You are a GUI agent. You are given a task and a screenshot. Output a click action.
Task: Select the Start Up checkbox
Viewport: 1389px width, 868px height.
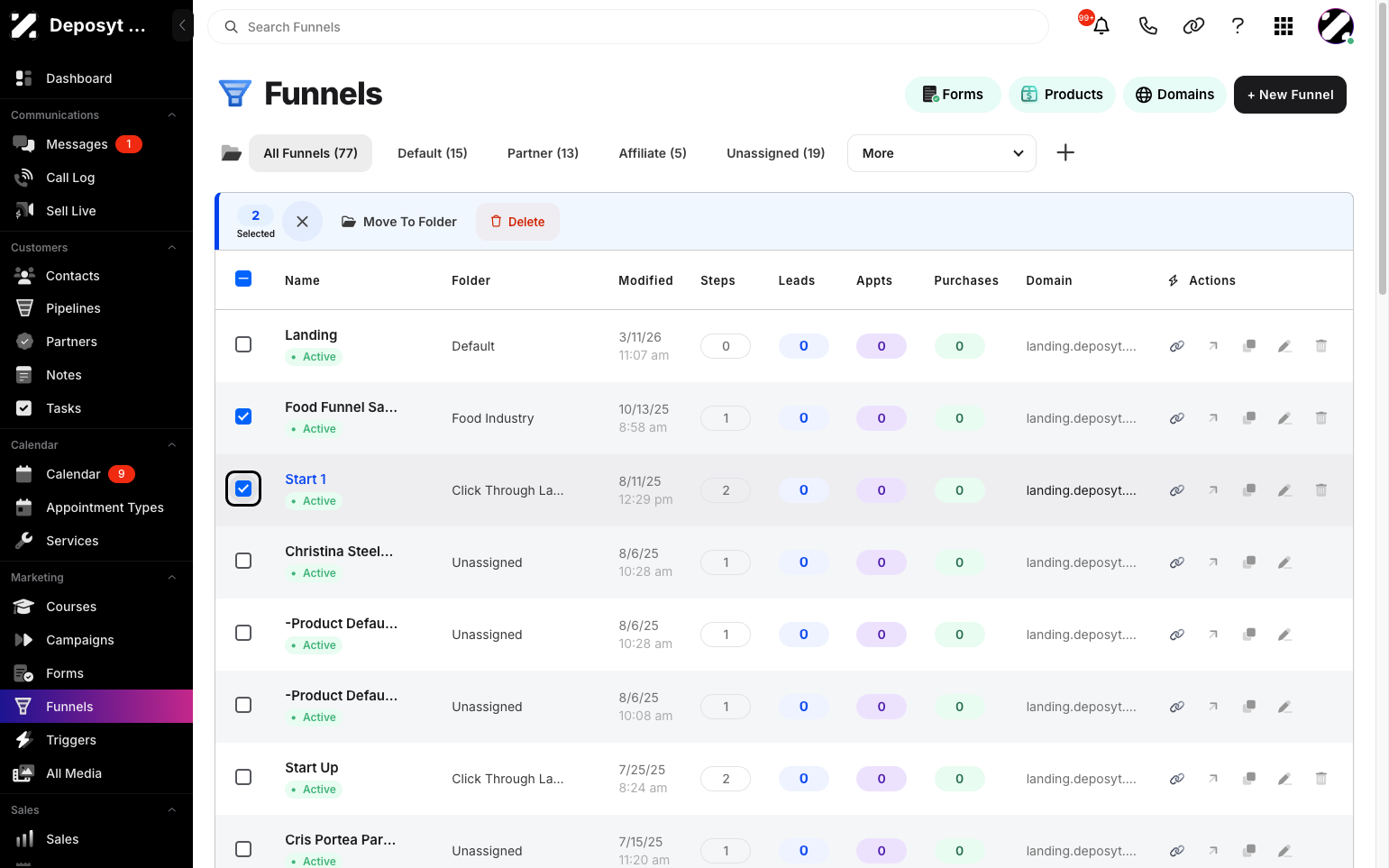pyautogui.click(x=243, y=777)
